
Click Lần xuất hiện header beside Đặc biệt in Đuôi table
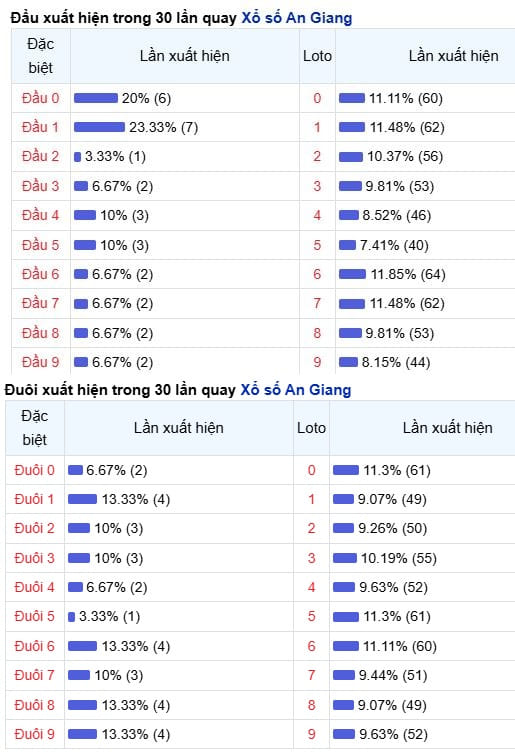[179, 428]
